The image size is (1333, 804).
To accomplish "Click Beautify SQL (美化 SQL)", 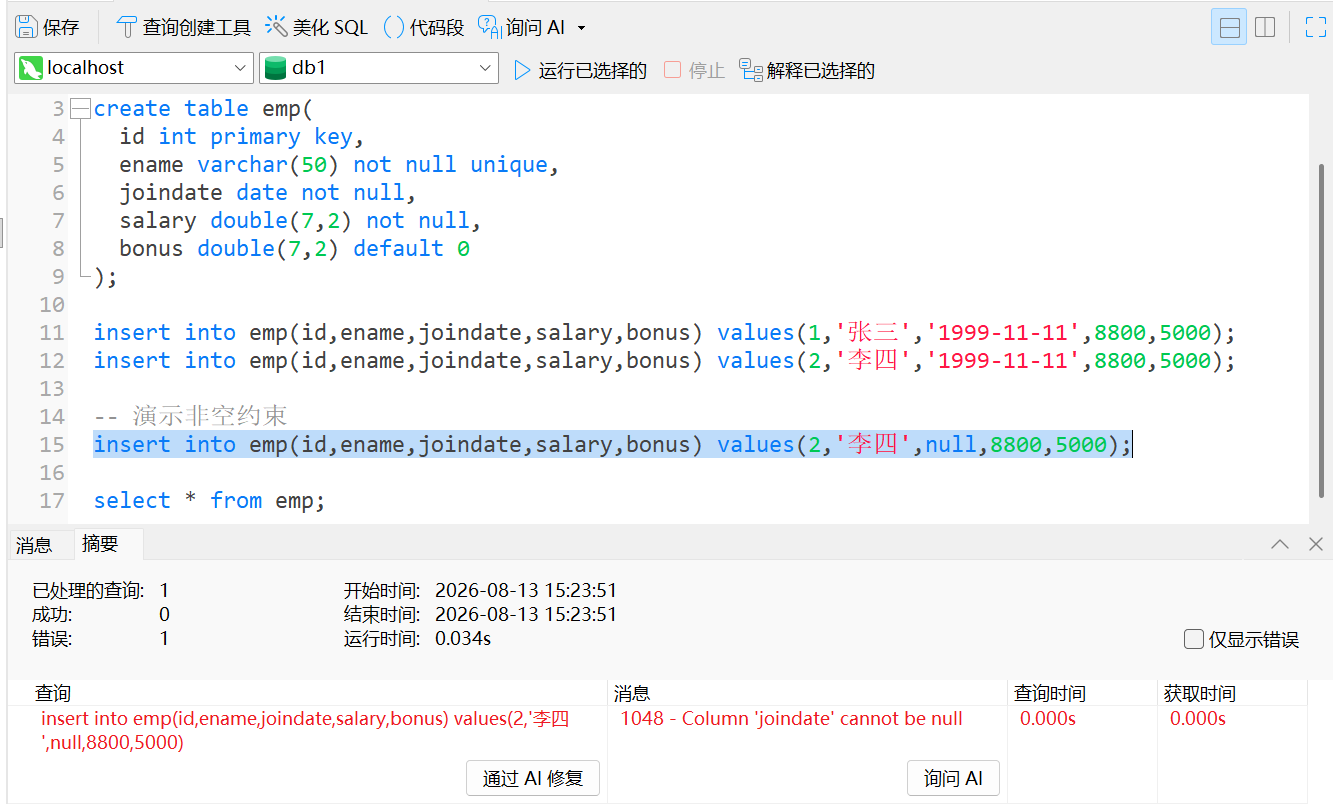I will pos(317,27).
